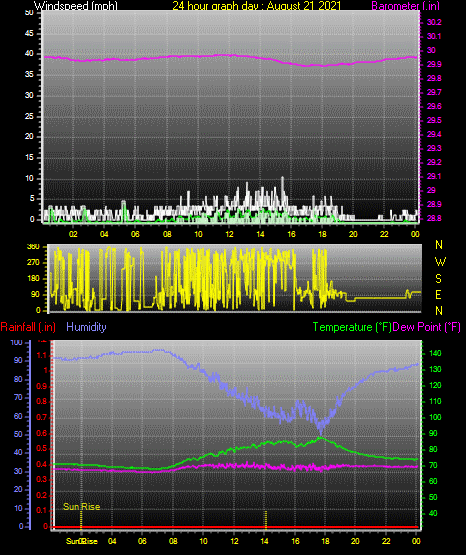This screenshot has width=466, height=555.
Task: Click the 'Barometer (.in)' axis title
Action: [405, 6]
